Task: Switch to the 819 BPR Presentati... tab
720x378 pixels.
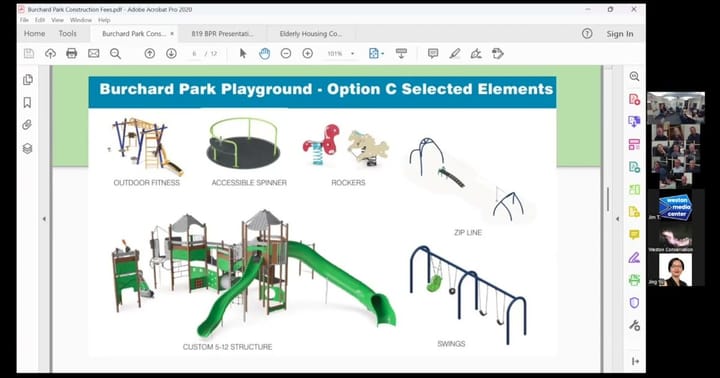Action: [222, 34]
